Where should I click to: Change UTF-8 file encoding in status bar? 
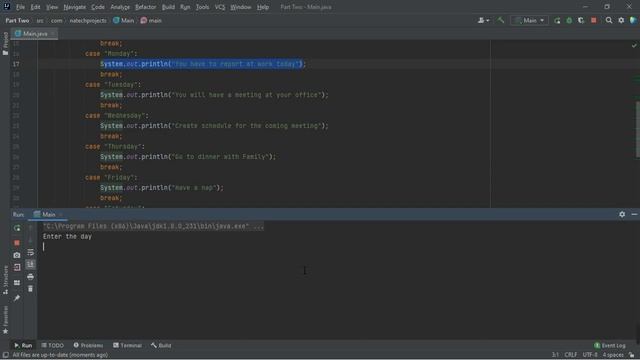[x=590, y=355]
